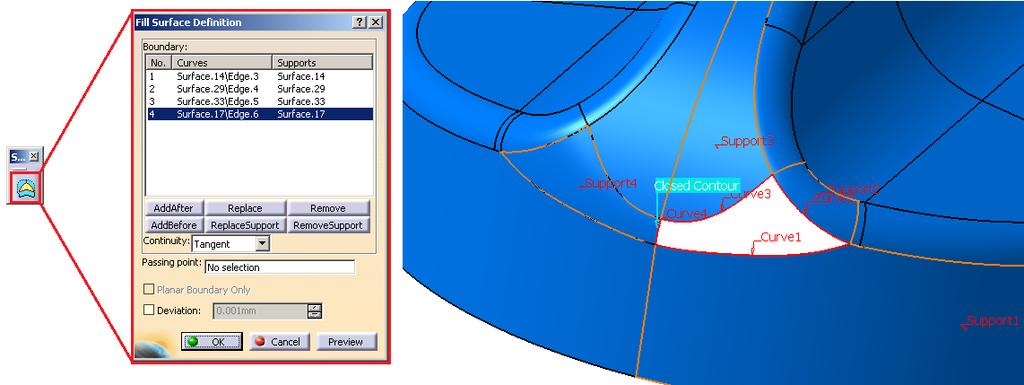1024x385 pixels.
Task: Click the AddAfter button
Action: tap(174, 208)
